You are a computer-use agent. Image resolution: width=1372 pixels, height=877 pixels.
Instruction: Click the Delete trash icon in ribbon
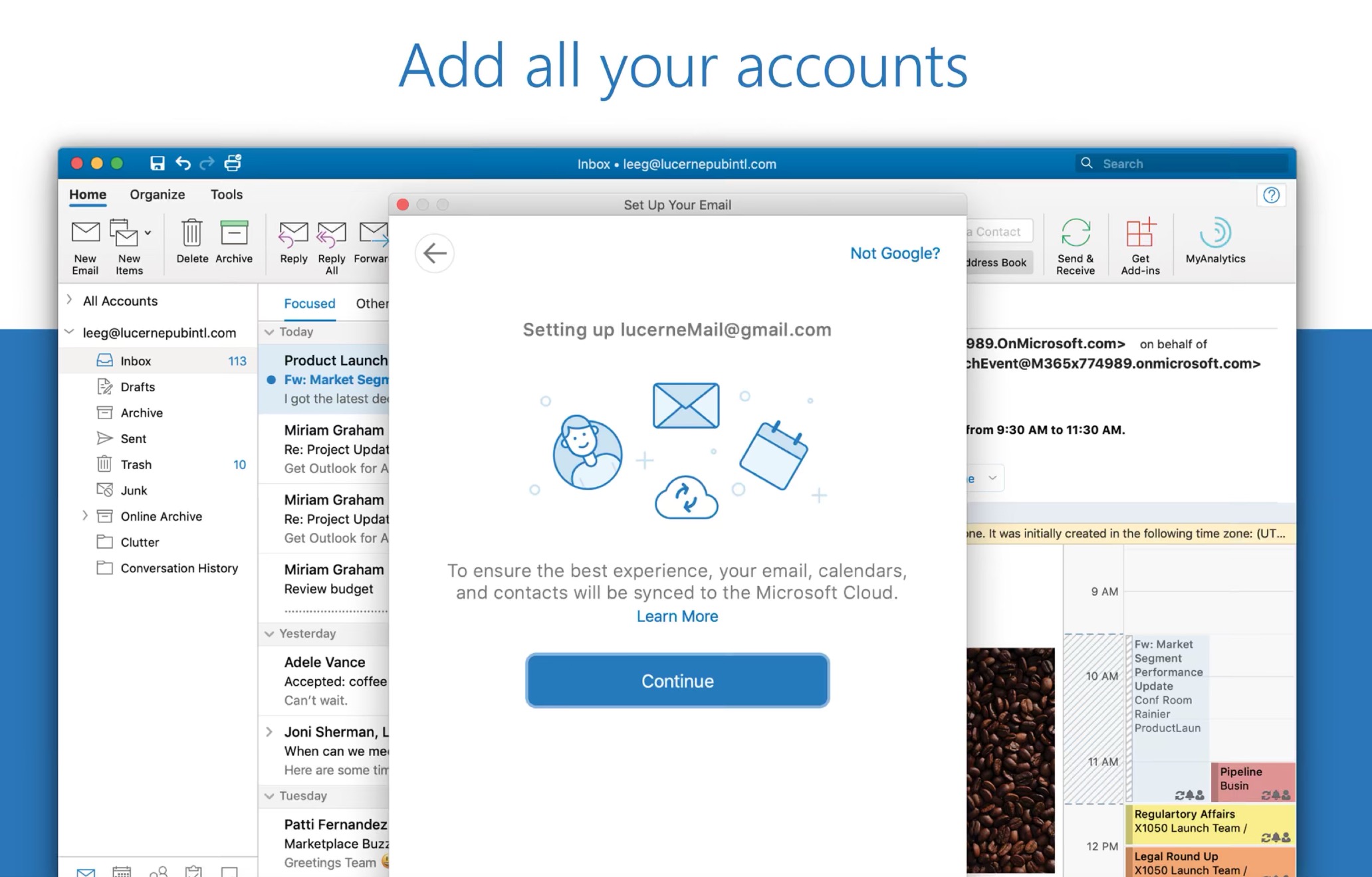point(191,233)
